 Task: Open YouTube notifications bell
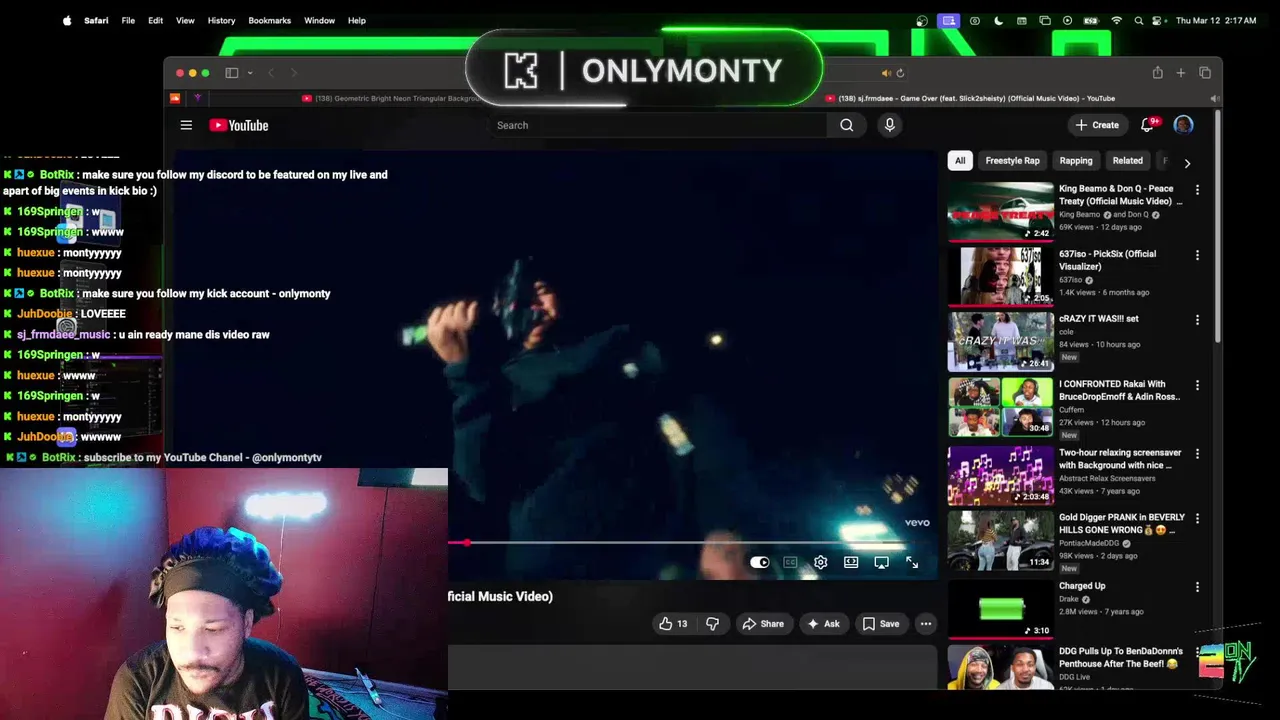pos(1147,125)
